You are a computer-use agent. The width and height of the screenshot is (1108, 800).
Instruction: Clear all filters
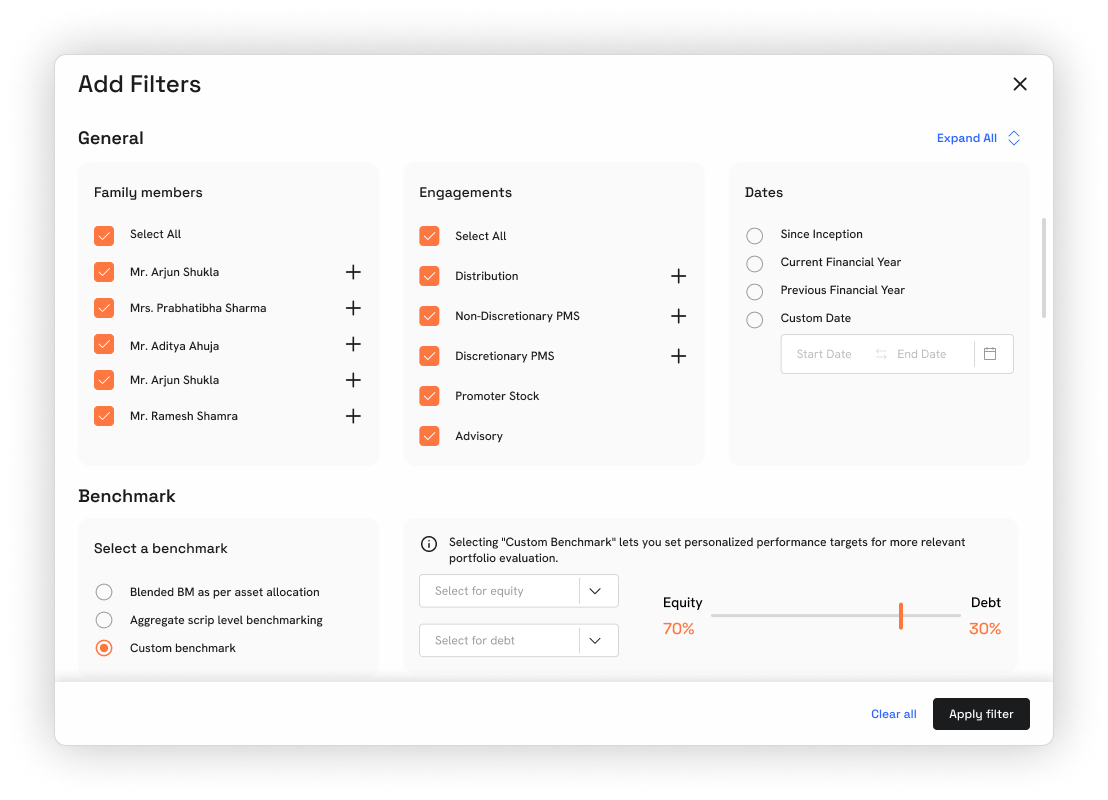point(893,714)
